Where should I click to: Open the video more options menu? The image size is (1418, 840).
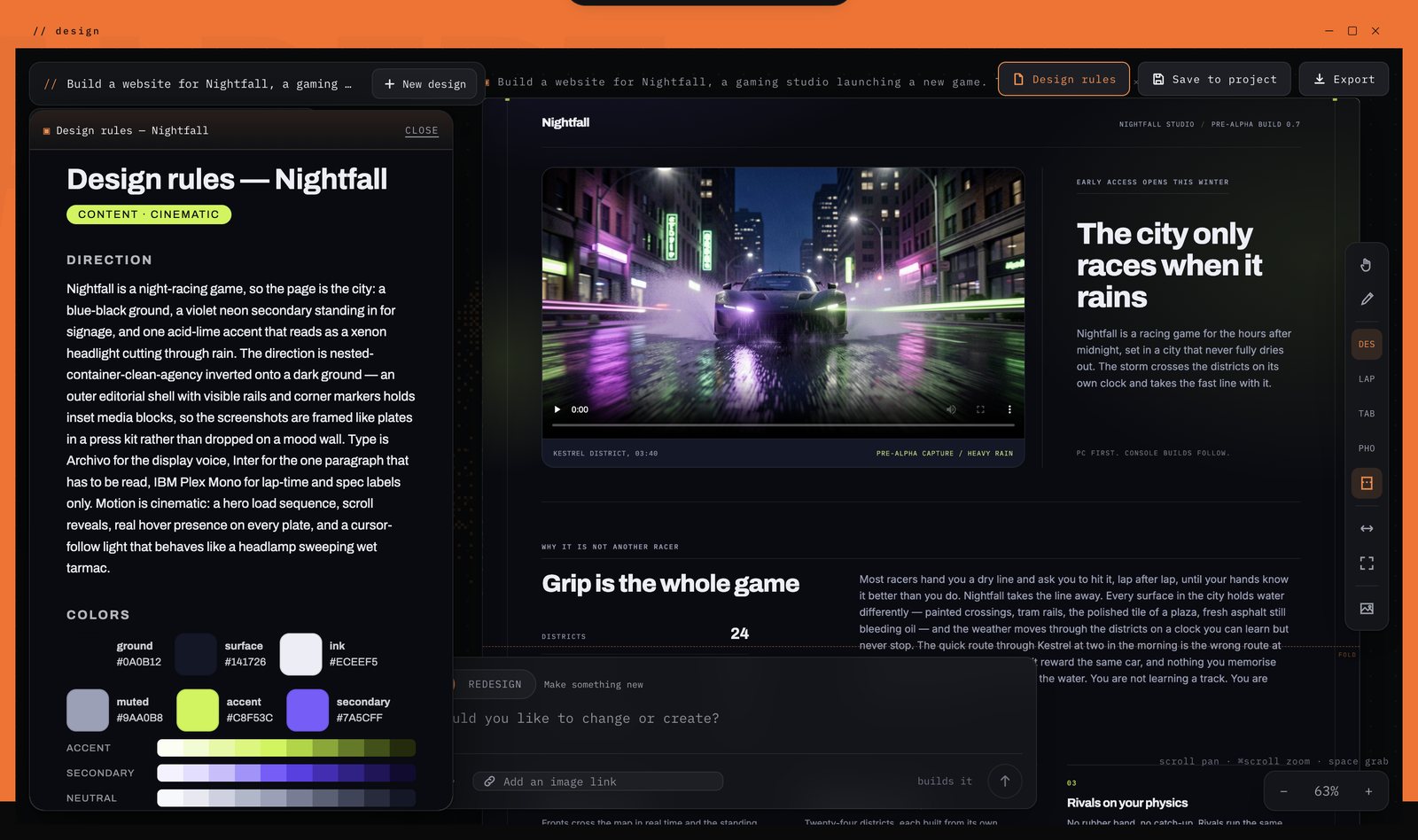[x=1009, y=409]
